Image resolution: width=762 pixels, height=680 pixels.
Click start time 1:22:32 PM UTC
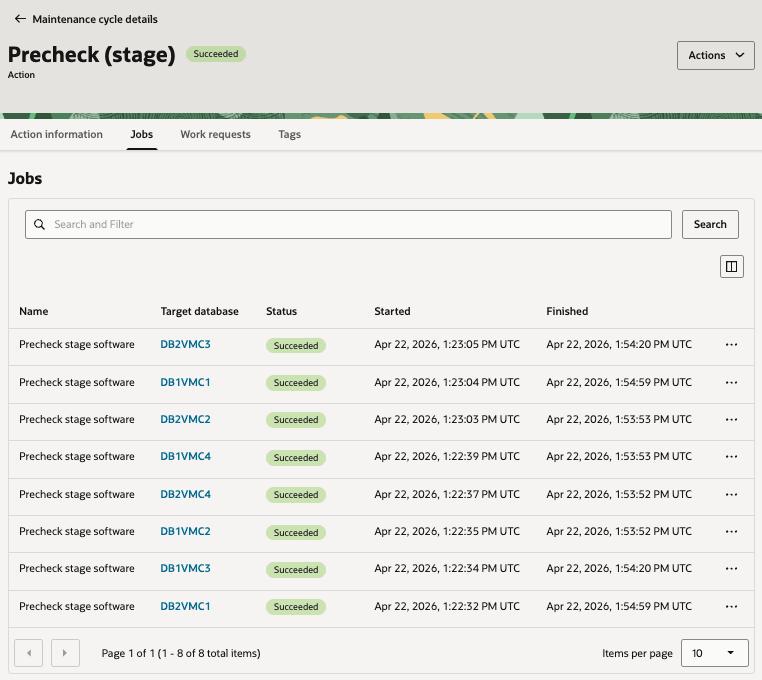(x=447, y=606)
